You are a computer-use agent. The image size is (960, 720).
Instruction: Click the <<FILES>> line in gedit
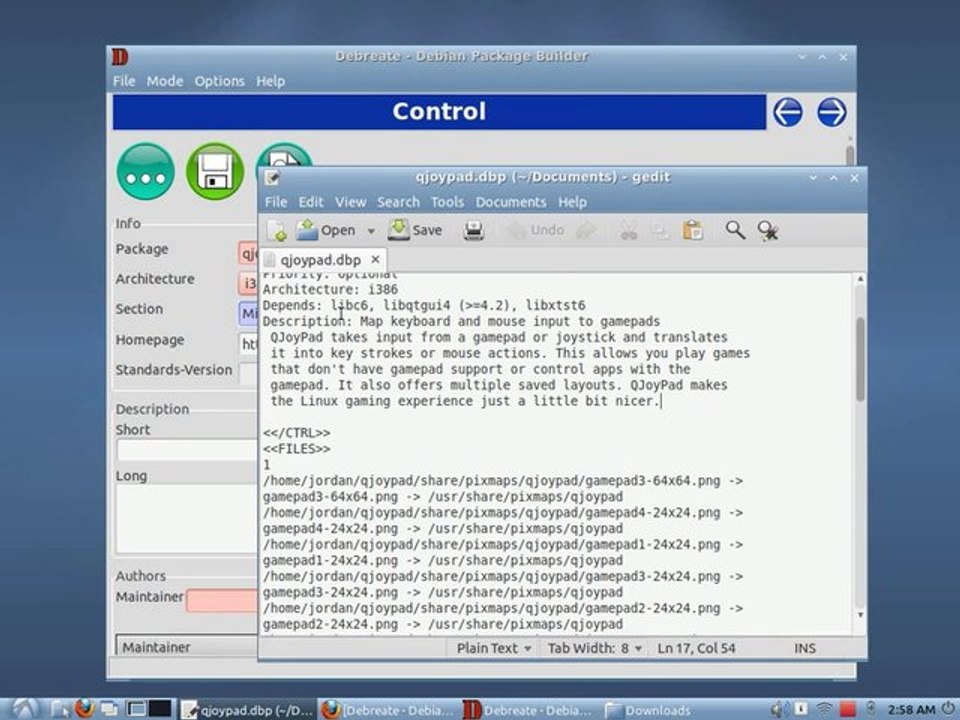coord(296,449)
